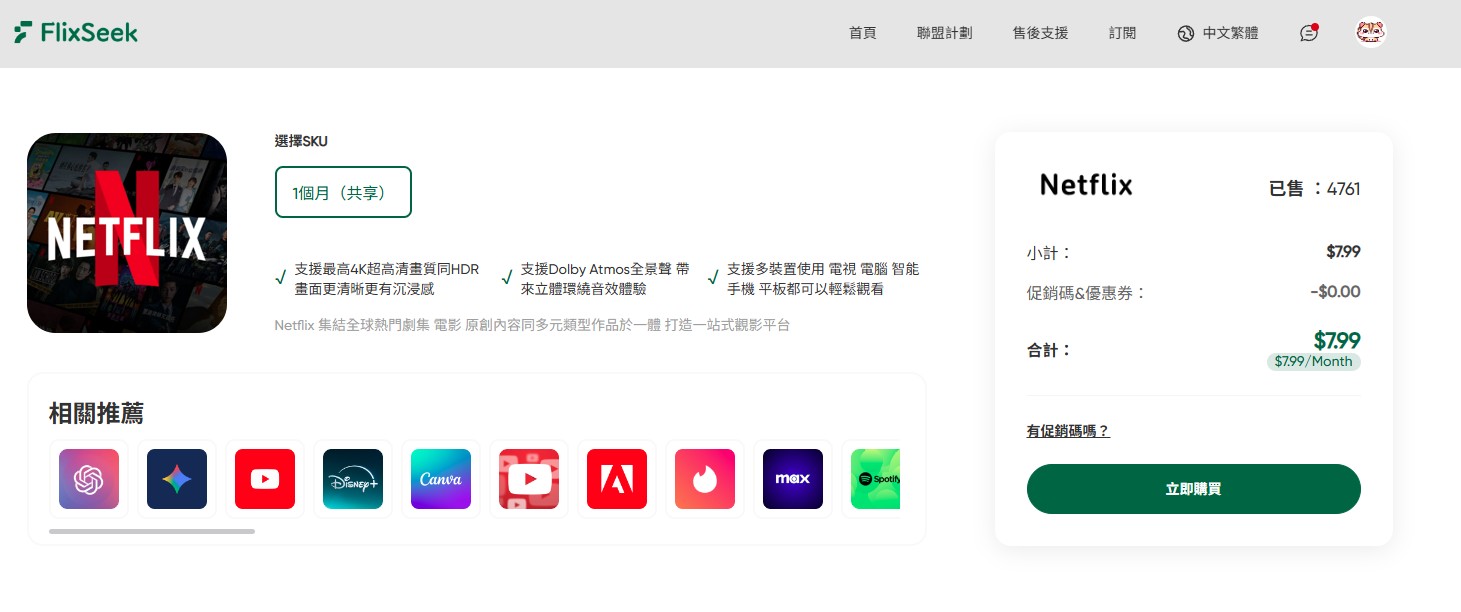This screenshot has width=1461, height=612.
Task: Open the Gemini star recommendation icon
Action: pos(177,479)
